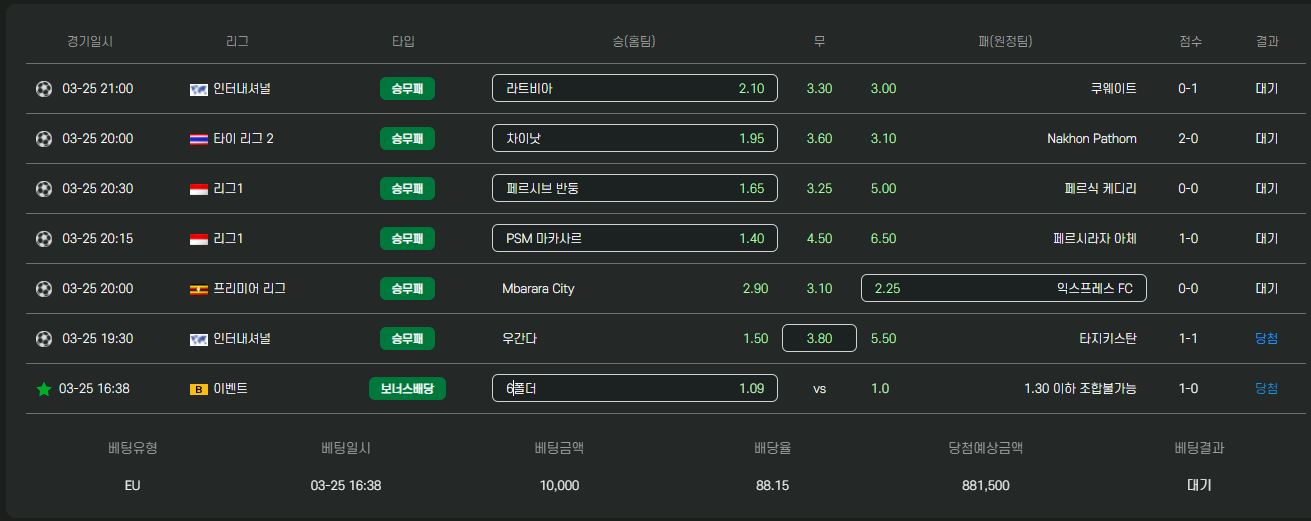1311x521 pixels.
Task: Click the soccer ball icon for the 우간다 match
Action: point(43,338)
